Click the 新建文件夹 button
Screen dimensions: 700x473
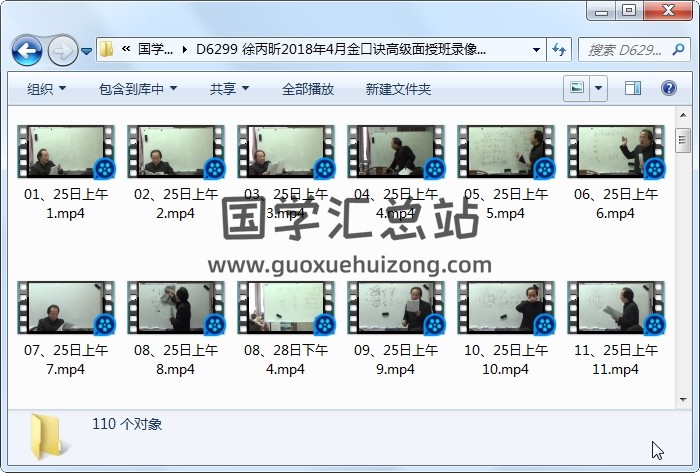(x=398, y=89)
